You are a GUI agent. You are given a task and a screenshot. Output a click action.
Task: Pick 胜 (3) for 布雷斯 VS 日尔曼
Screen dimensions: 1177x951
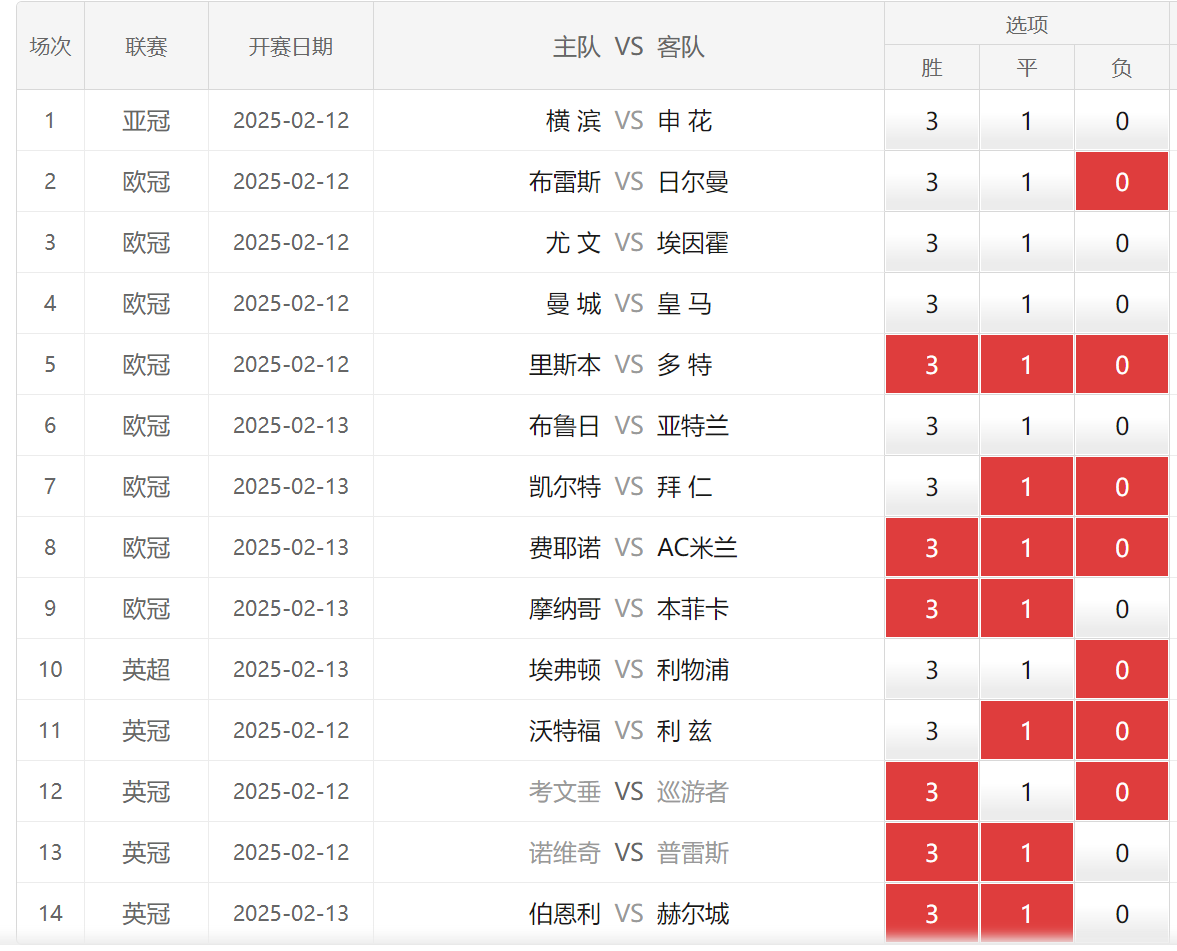click(932, 182)
